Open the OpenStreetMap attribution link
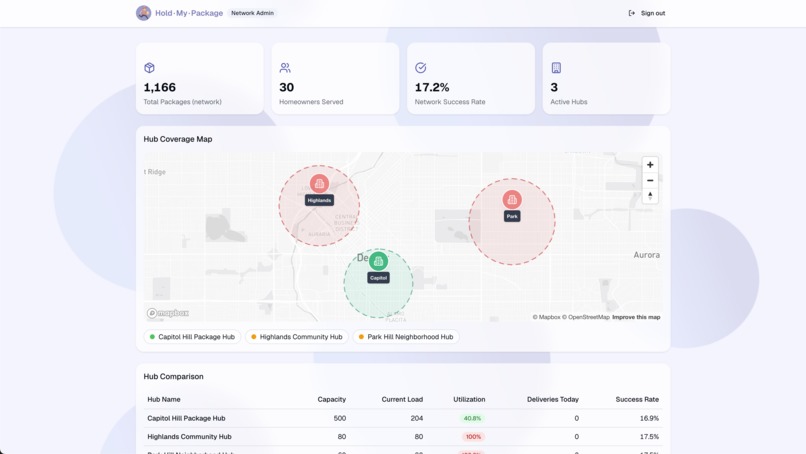The width and height of the screenshot is (806, 454). tap(585, 317)
